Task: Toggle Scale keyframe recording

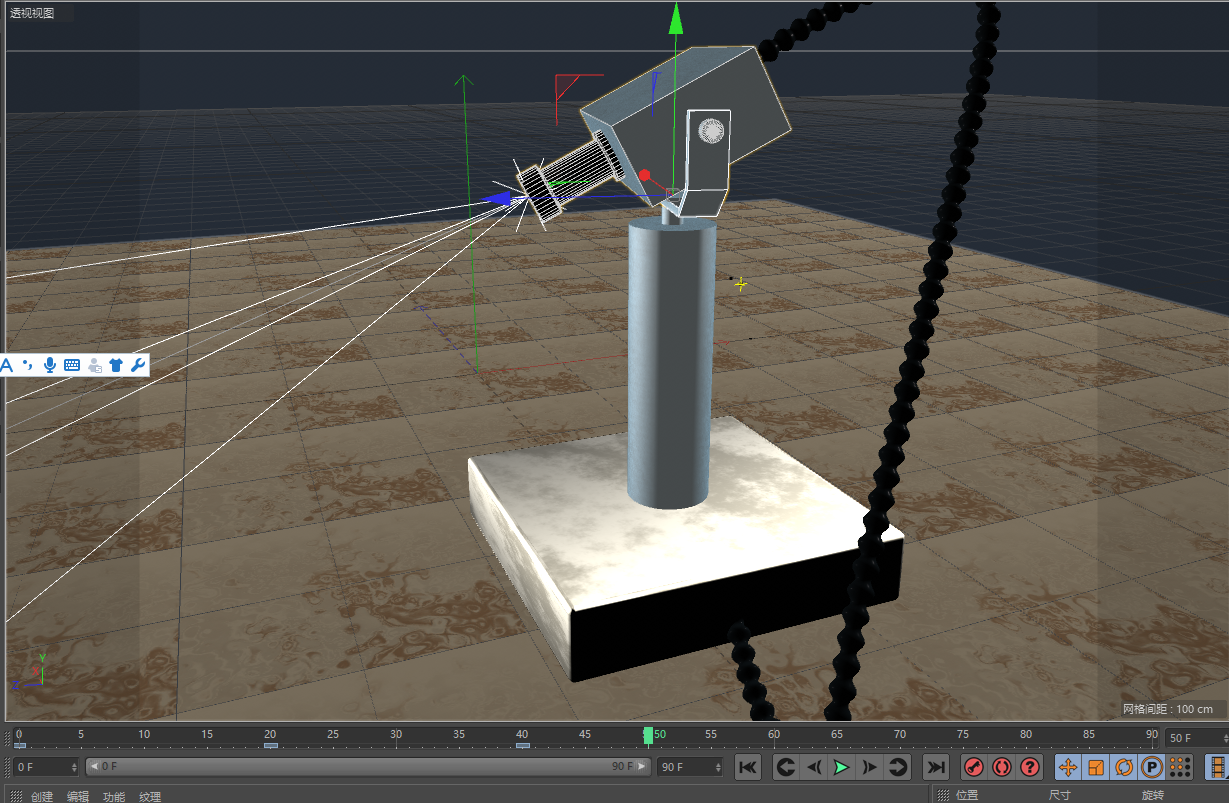Action: tap(1096, 767)
